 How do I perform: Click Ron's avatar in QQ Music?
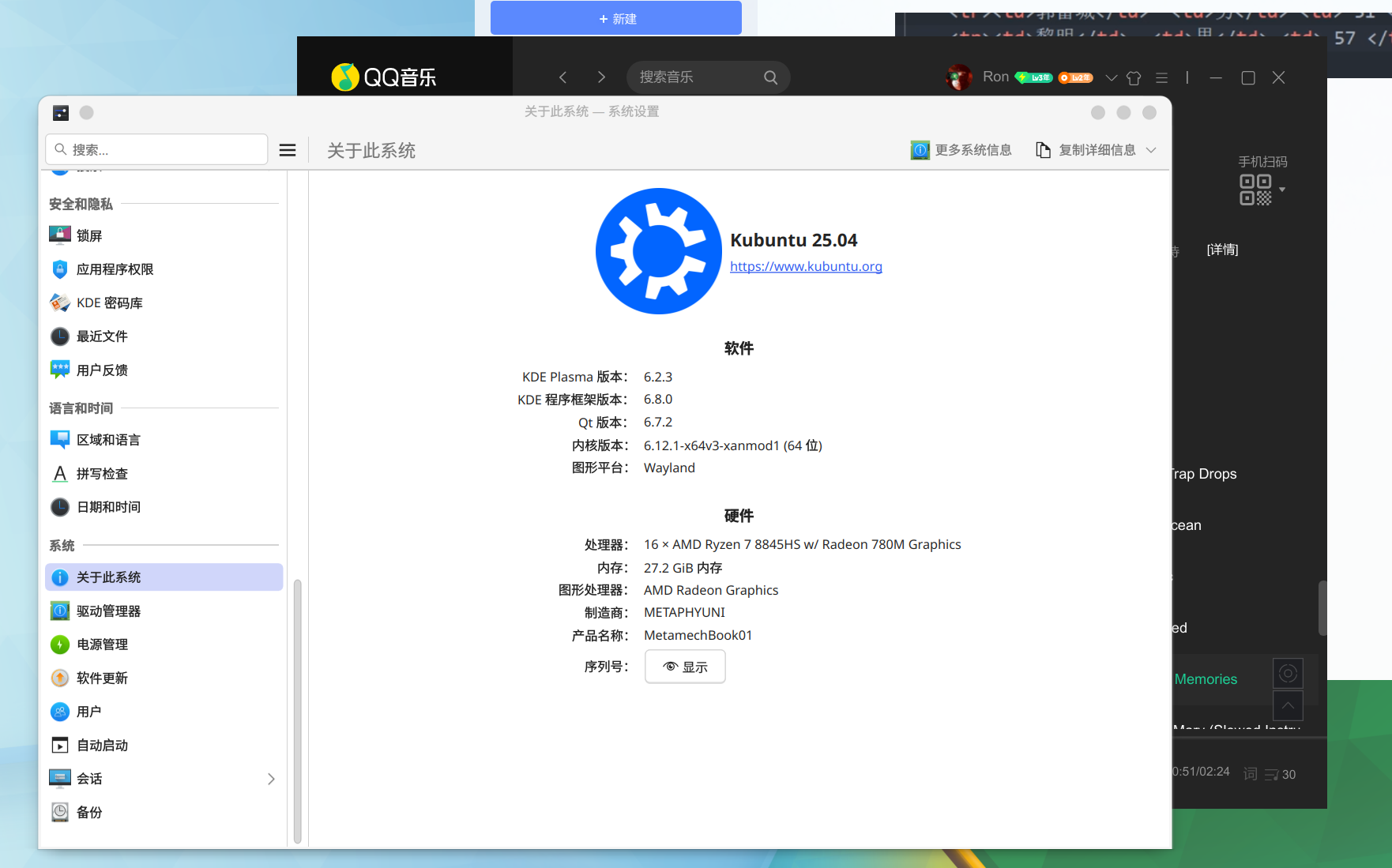click(x=959, y=77)
